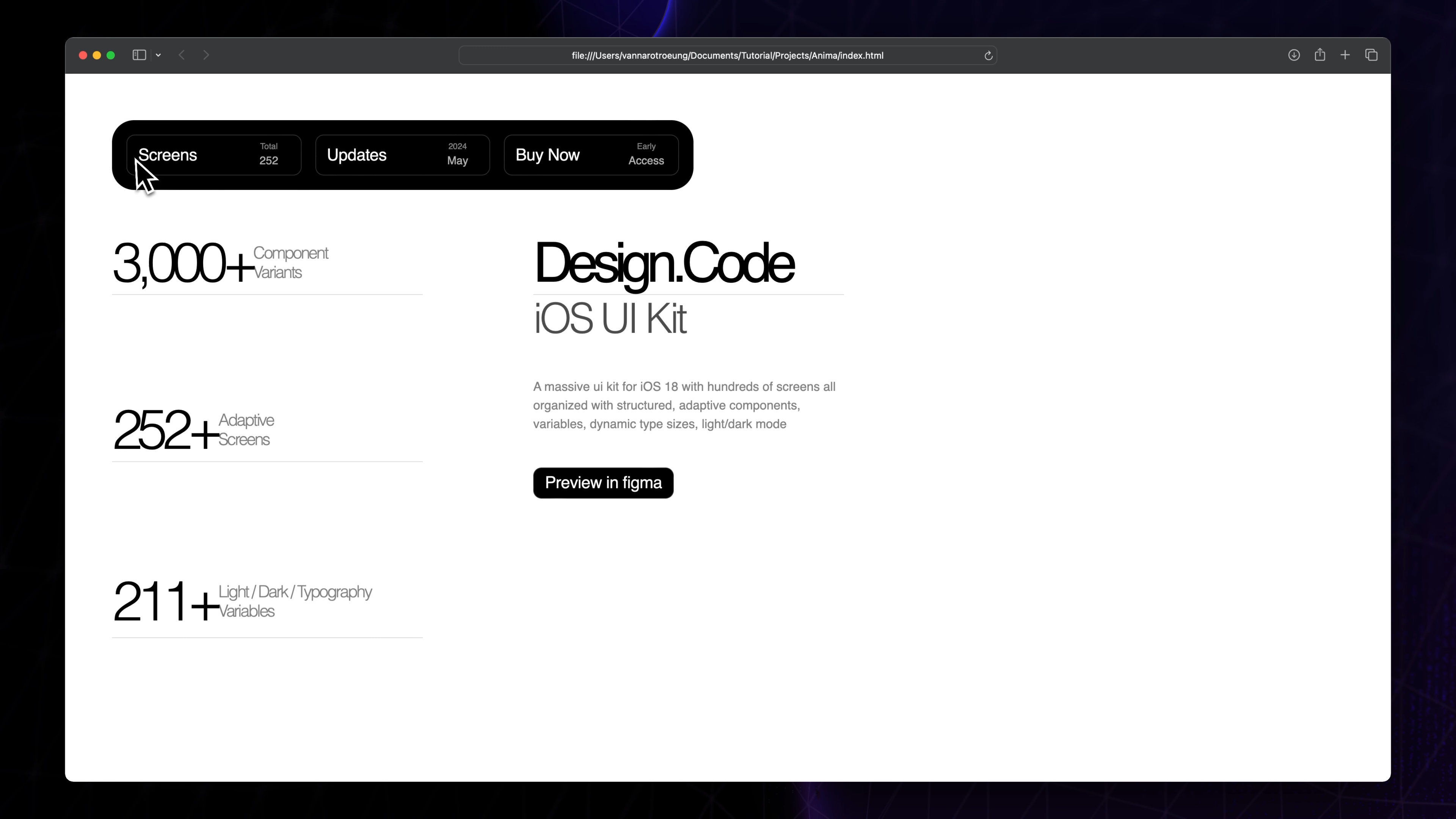
Task: Reload the page with the refresh icon
Action: point(988,55)
